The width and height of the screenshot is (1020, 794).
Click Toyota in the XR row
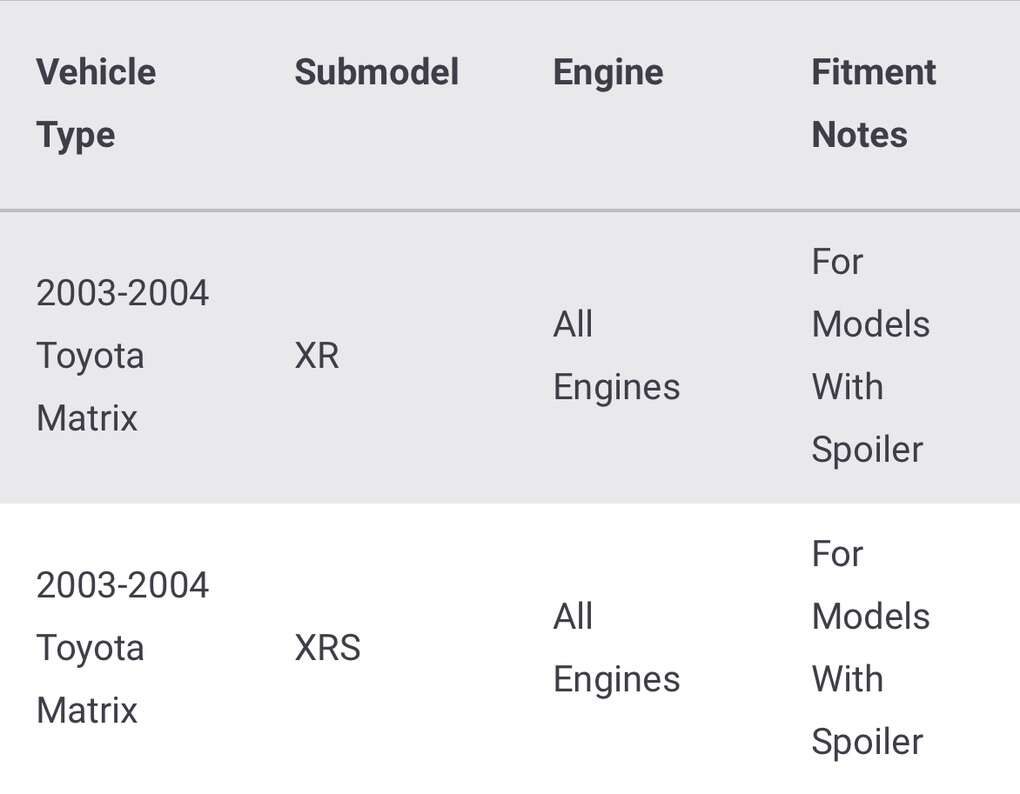[x=90, y=355]
